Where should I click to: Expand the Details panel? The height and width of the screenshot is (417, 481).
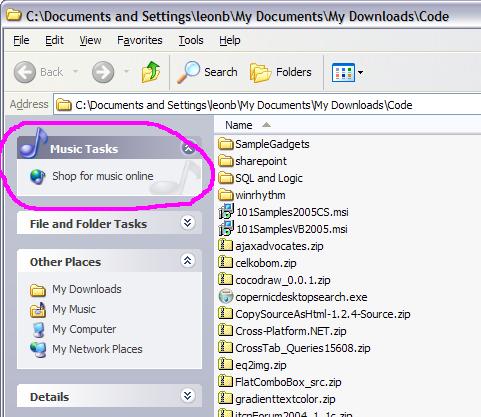[188, 396]
